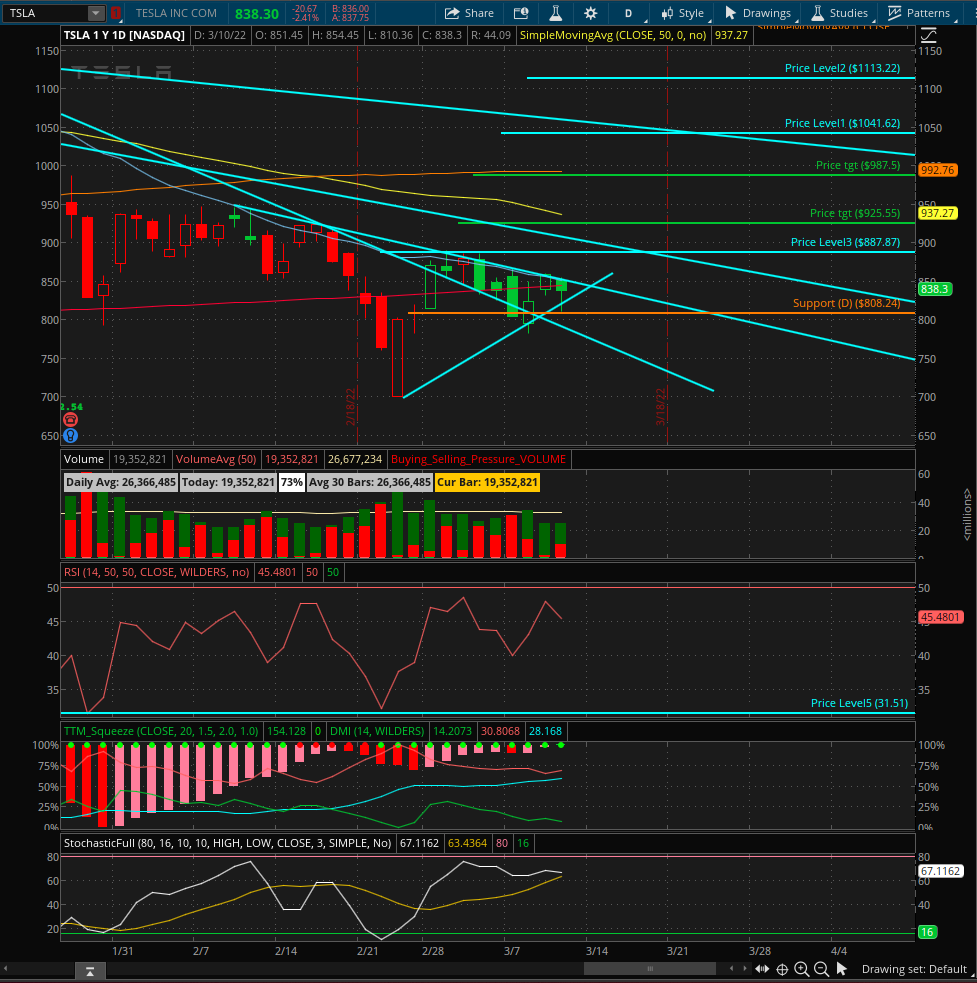Click the red phone earnings call icon
The width and height of the screenshot is (977, 983).
(70, 419)
